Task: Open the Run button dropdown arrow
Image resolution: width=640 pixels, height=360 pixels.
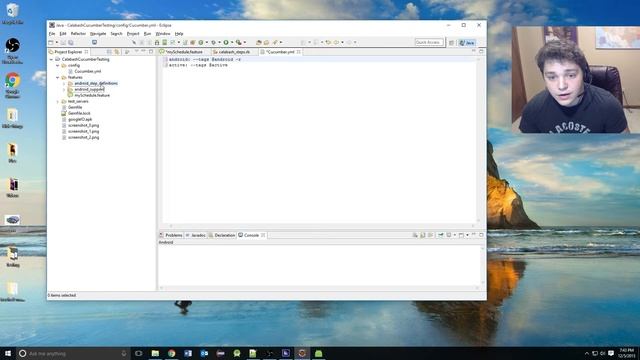Action: 232,42
